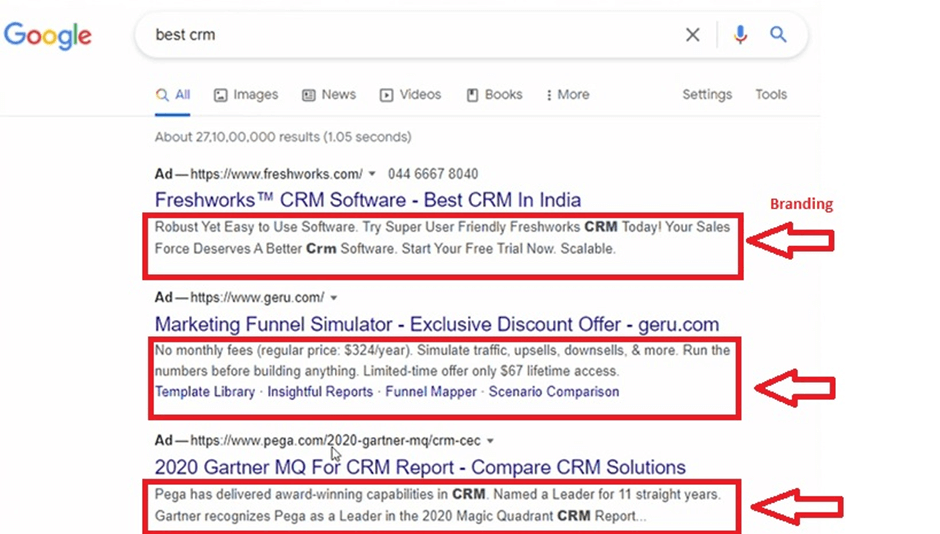Open the Scenario Comparison sitelink

[554, 392]
